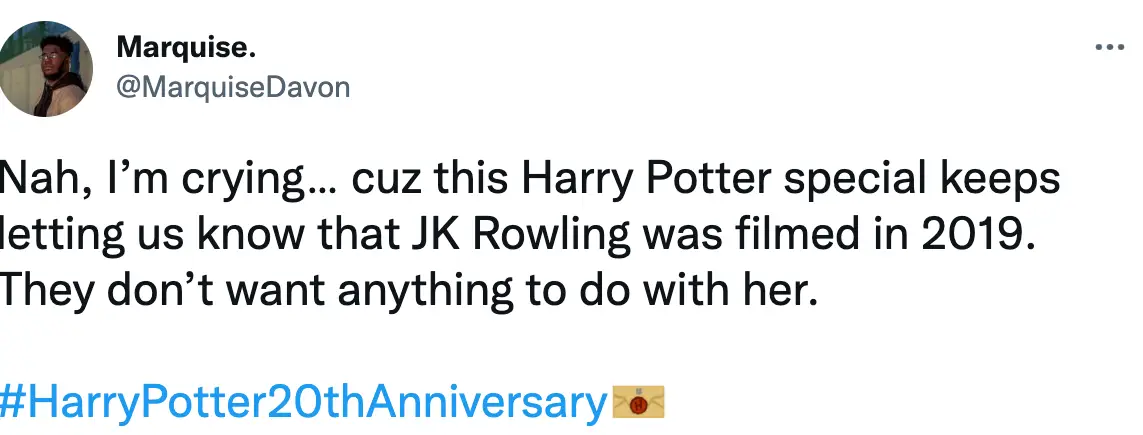The image size is (1143, 435).
Task: Click the @MarquiseDavon handle
Action: coord(233,87)
